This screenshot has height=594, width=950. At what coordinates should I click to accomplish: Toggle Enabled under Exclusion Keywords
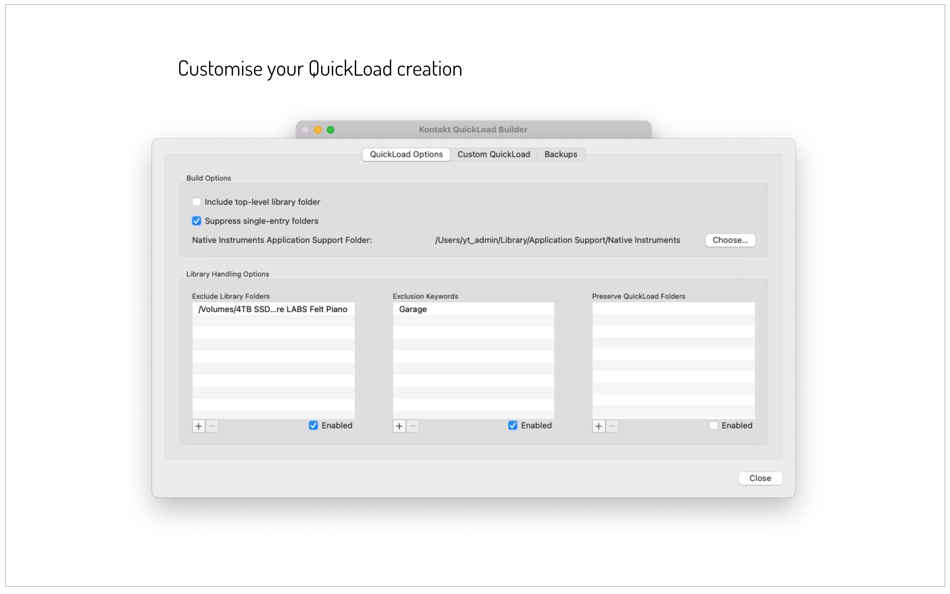point(513,425)
